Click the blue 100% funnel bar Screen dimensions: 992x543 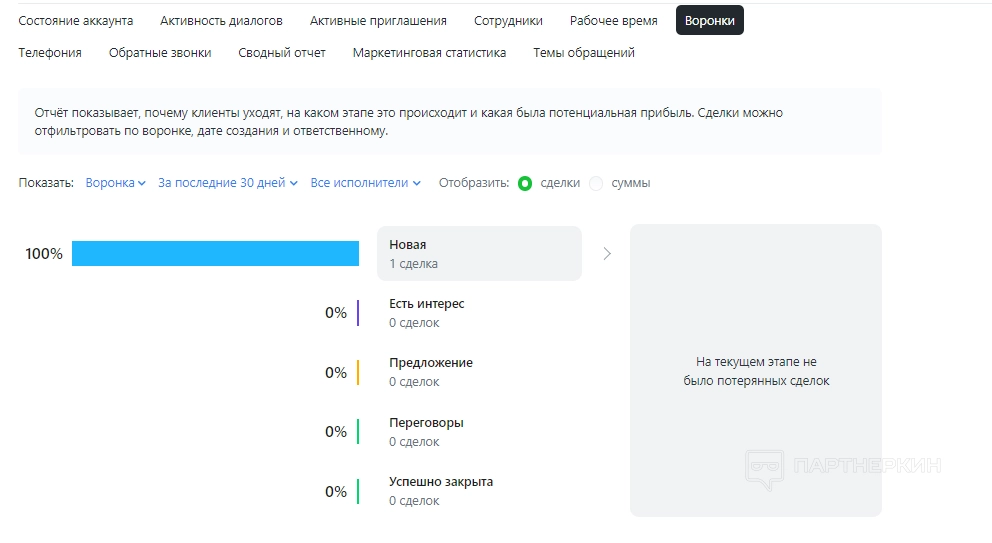[215, 254]
